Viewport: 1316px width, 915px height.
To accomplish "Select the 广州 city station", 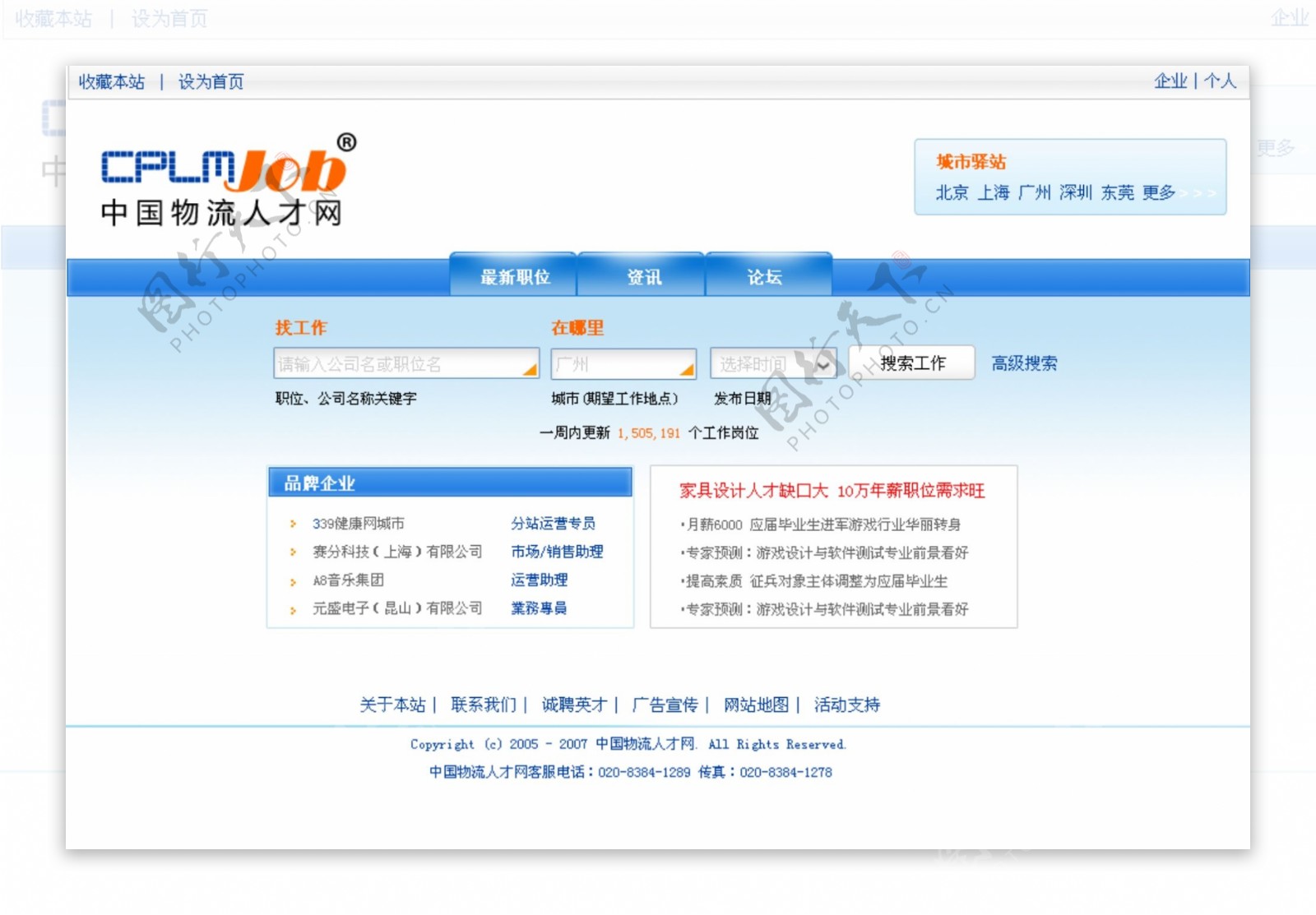I will [1035, 192].
